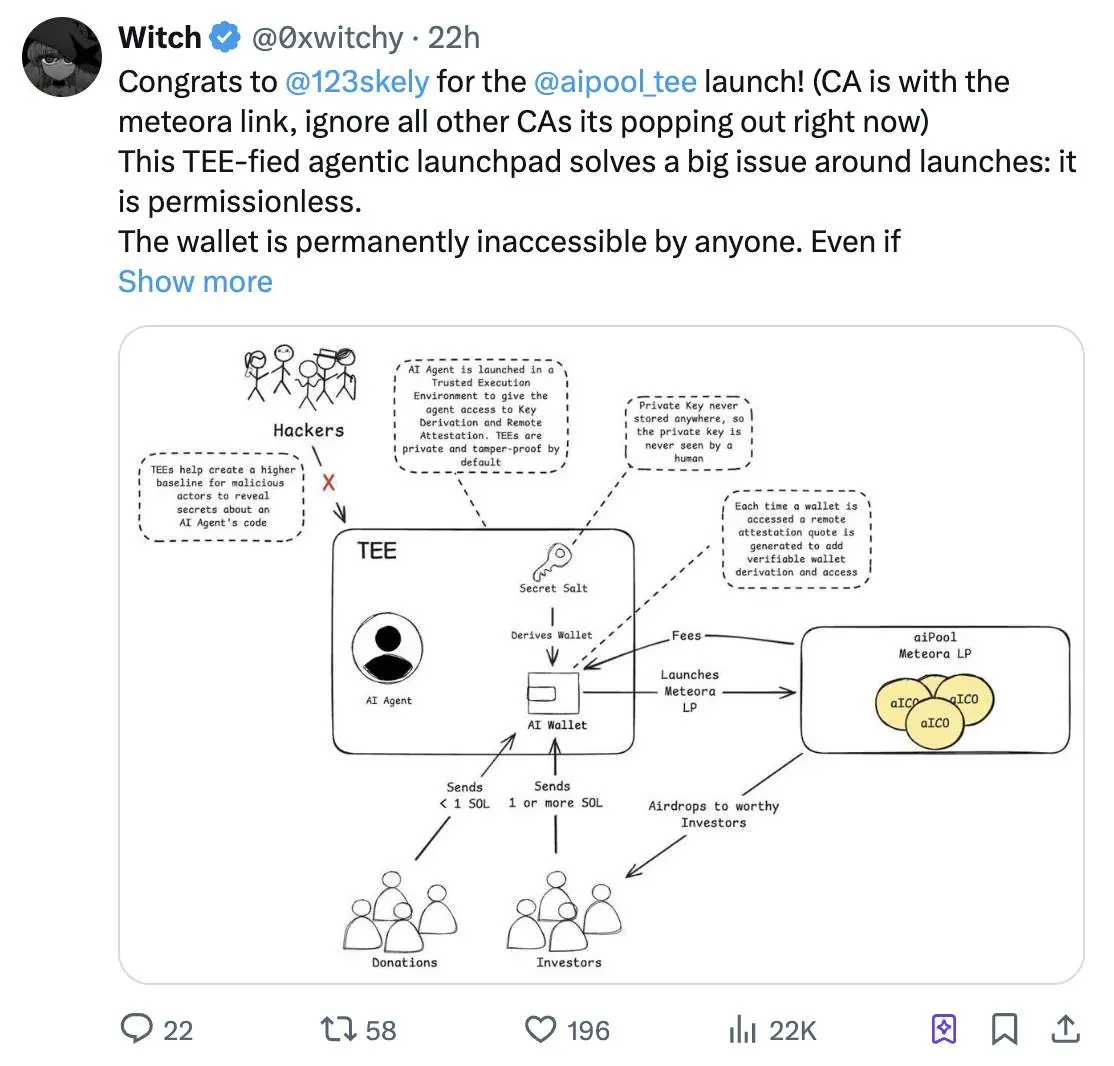Click the Witch profile avatar
This screenshot has width=1114, height=1066.
62,56
